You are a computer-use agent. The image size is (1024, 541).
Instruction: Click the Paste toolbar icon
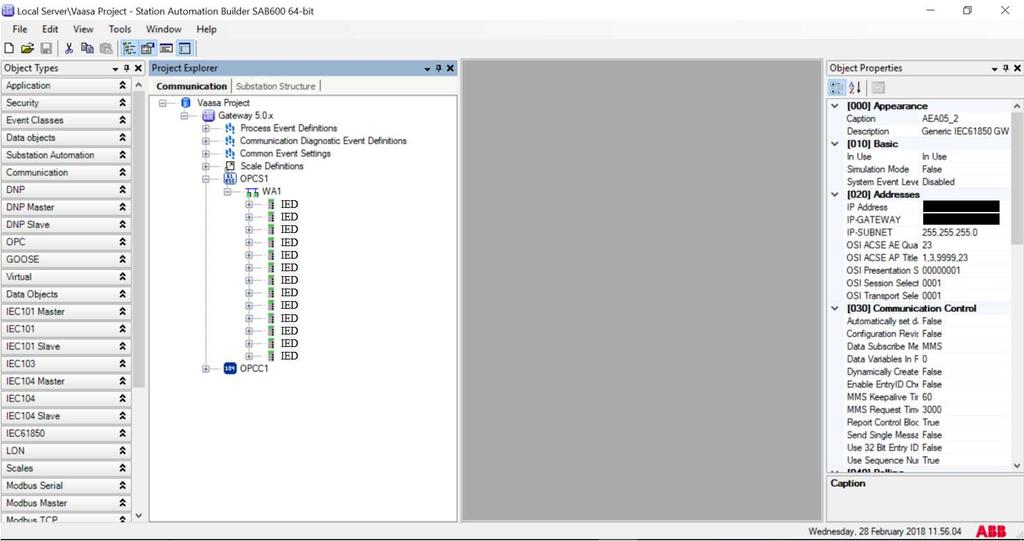coord(105,48)
